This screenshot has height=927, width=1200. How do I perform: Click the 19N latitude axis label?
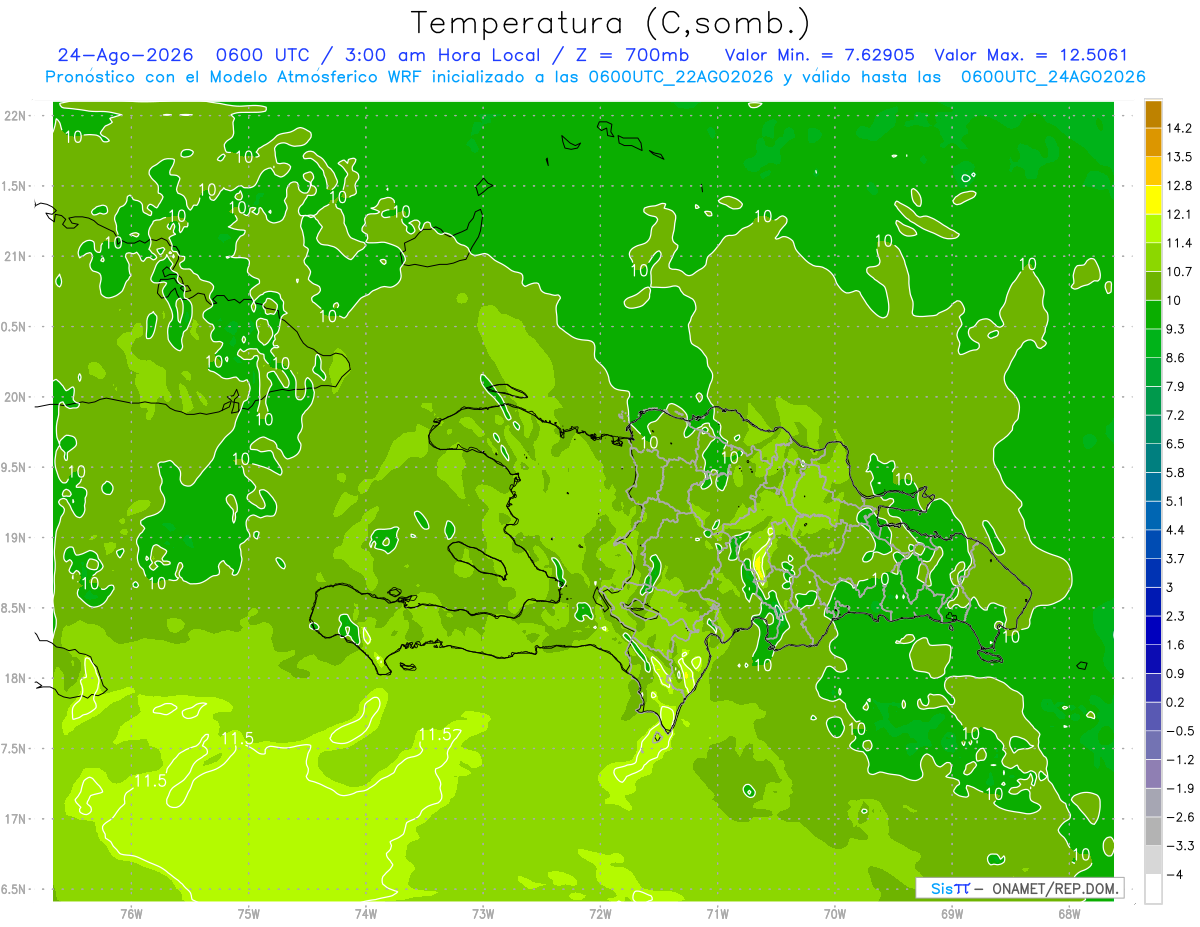[16, 538]
